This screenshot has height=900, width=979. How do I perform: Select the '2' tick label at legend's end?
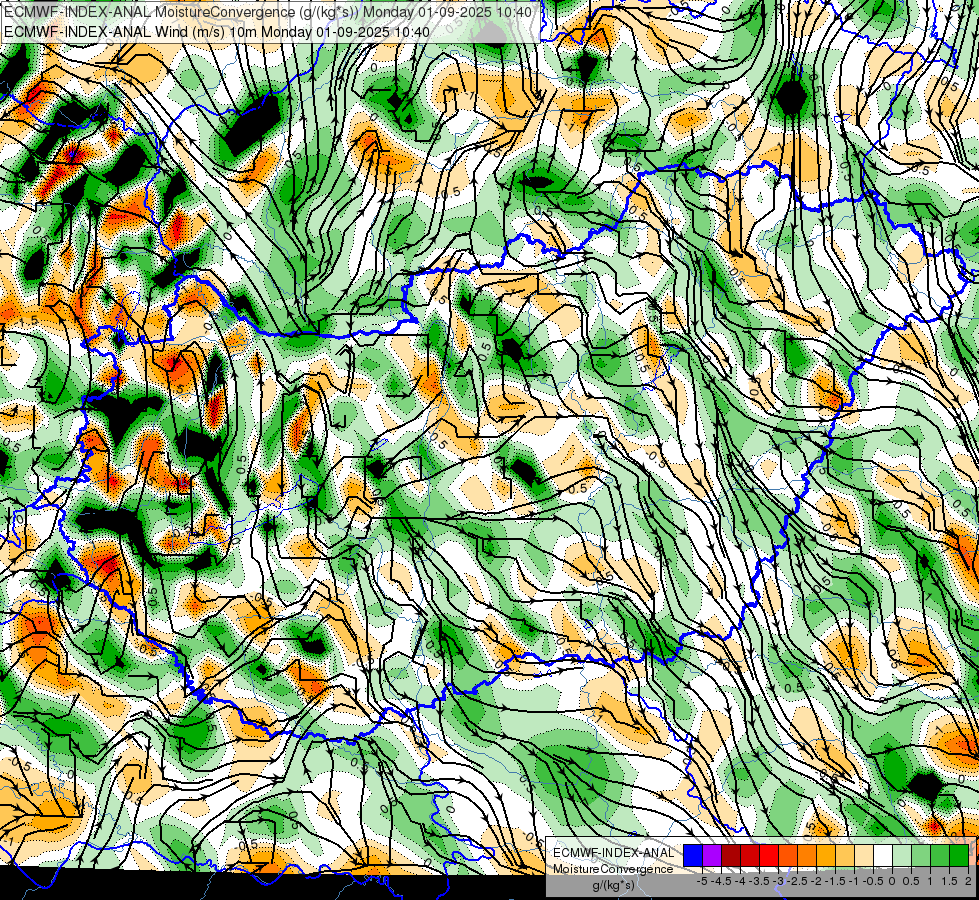coord(968,881)
